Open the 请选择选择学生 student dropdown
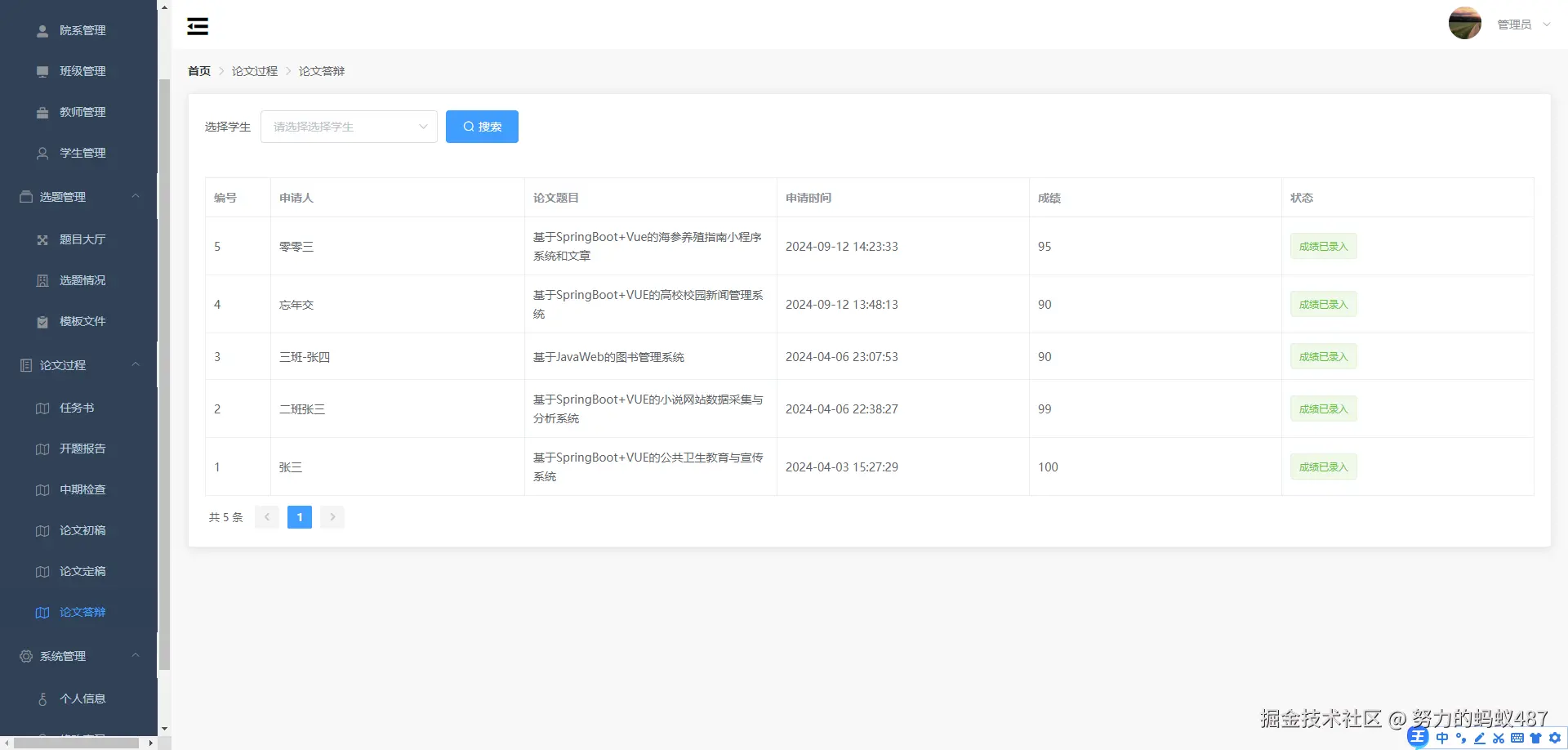This screenshot has width=1568, height=750. pos(349,127)
